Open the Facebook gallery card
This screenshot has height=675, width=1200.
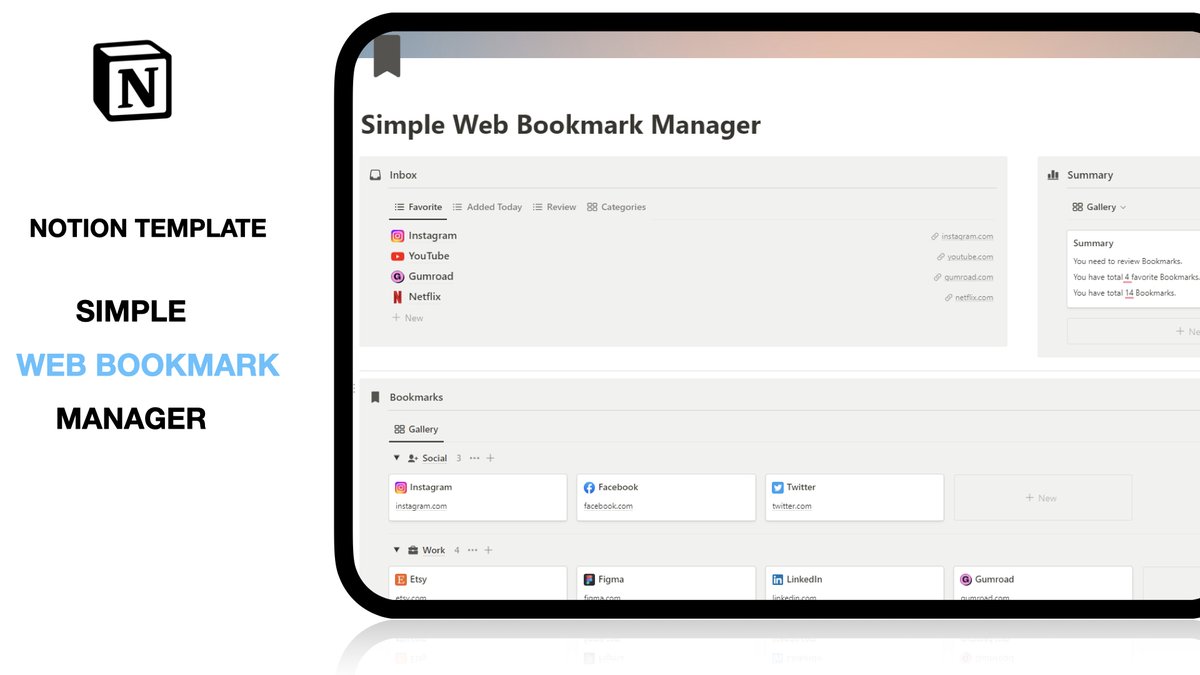coord(666,497)
